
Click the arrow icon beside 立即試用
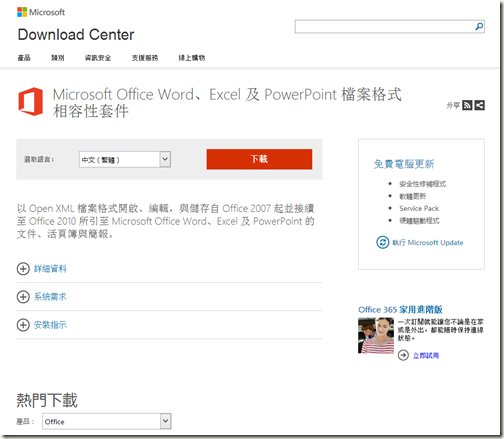(403, 355)
